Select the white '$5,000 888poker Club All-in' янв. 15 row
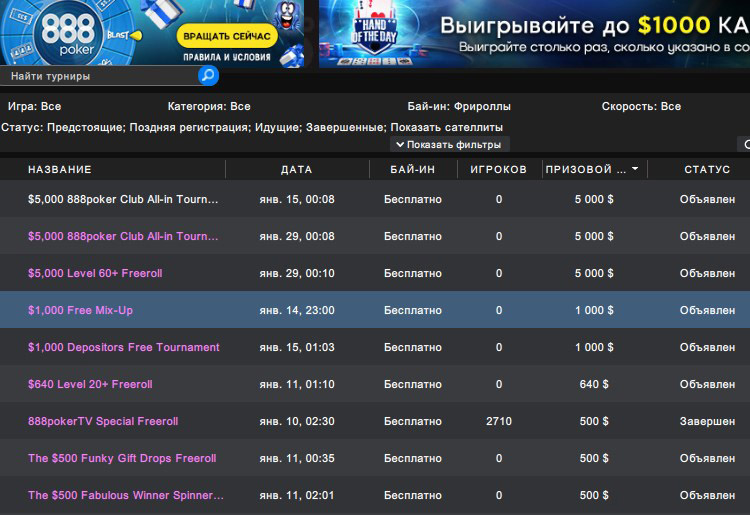Viewport: 750px width, 515px height. 375,199
